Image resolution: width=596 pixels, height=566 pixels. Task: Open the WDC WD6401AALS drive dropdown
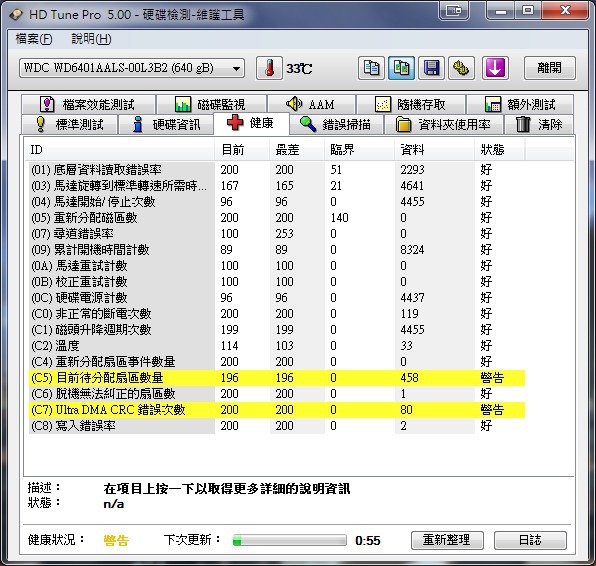(x=132, y=68)
